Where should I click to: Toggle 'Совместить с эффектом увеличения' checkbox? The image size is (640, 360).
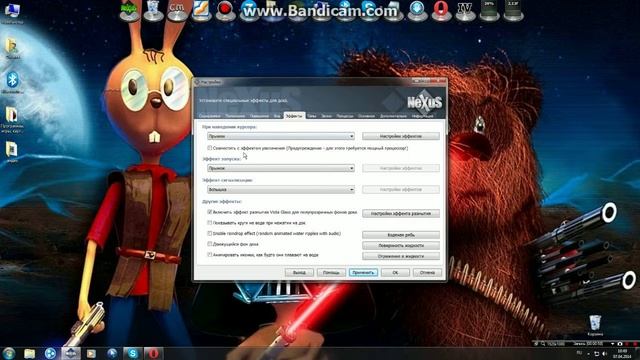[210, 148]
